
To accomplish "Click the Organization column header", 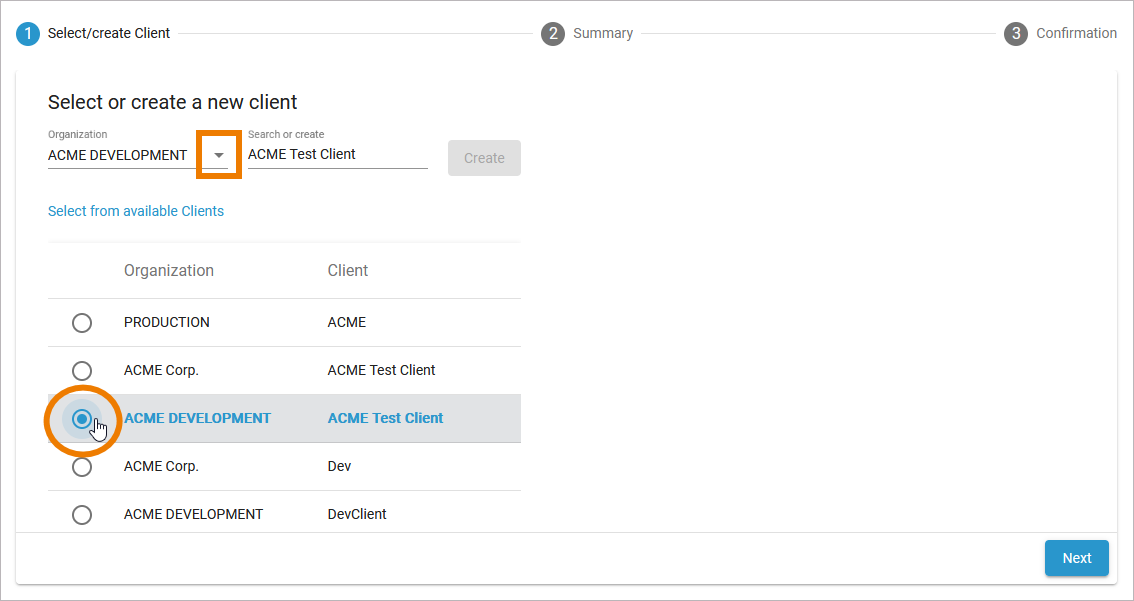I will (x=169, y=271).
